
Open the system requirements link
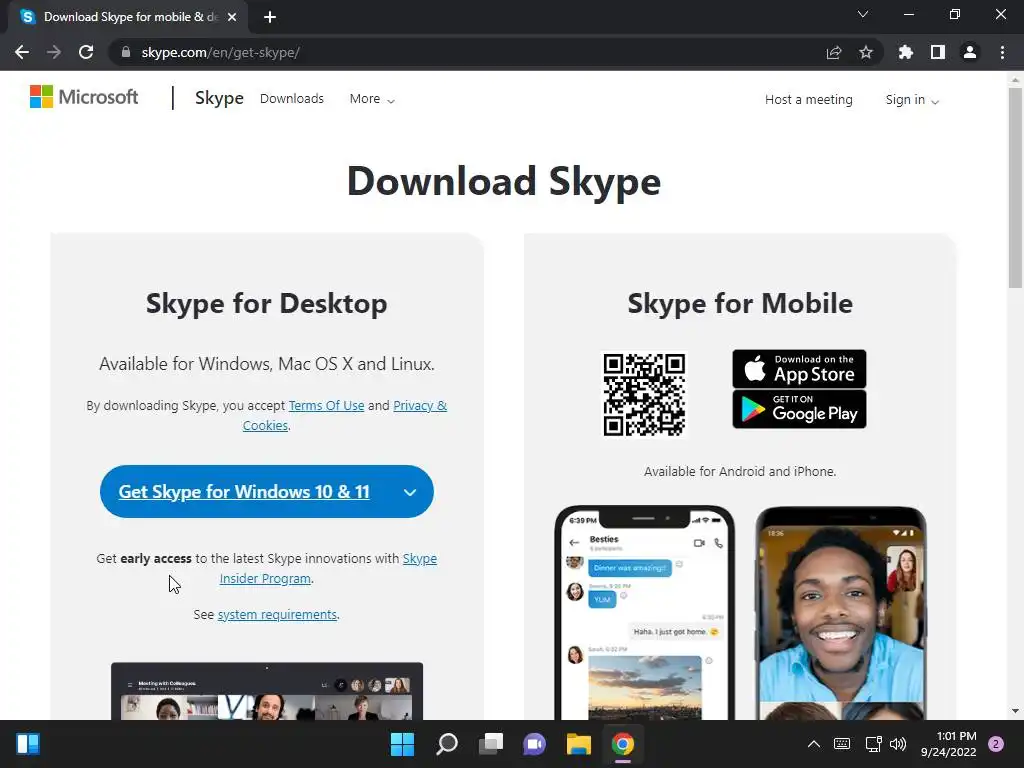(277, 615)
